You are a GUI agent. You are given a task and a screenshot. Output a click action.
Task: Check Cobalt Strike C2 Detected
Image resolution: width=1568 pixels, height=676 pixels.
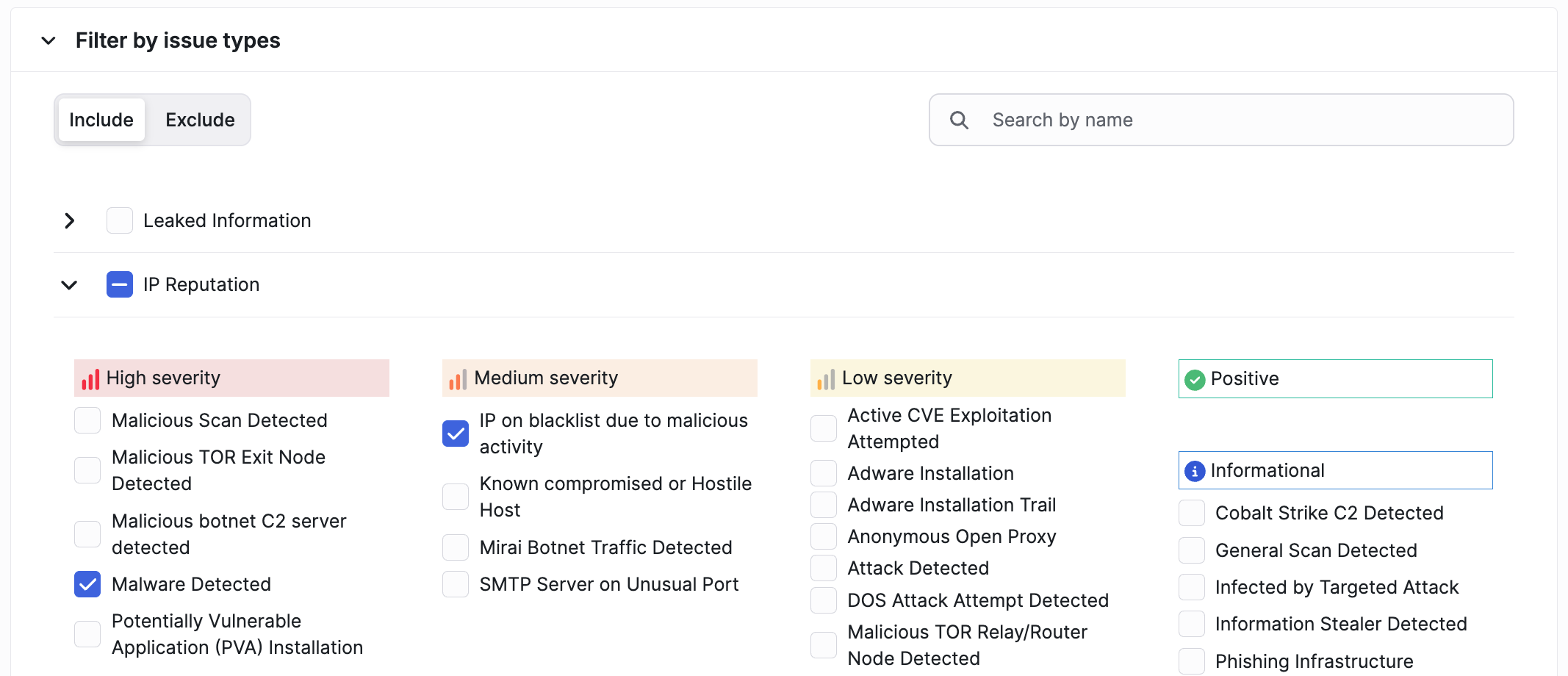[x=1192, y=513]
